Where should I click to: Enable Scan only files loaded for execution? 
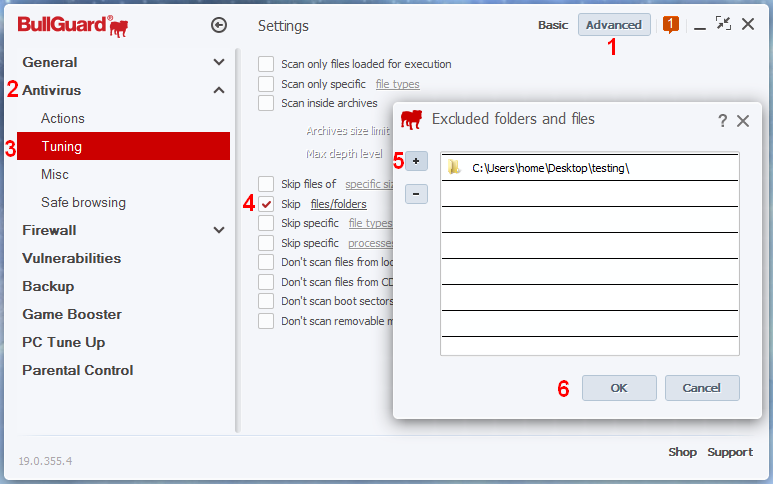click(266, 64)
